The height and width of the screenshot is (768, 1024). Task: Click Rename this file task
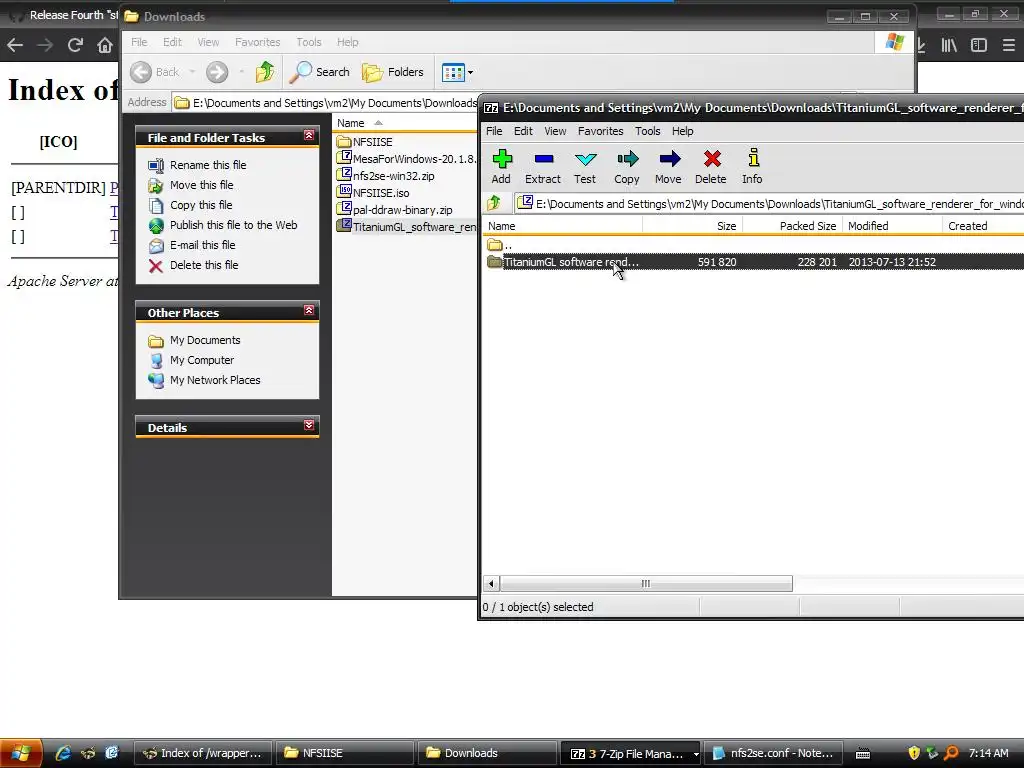tap(208, 165)
